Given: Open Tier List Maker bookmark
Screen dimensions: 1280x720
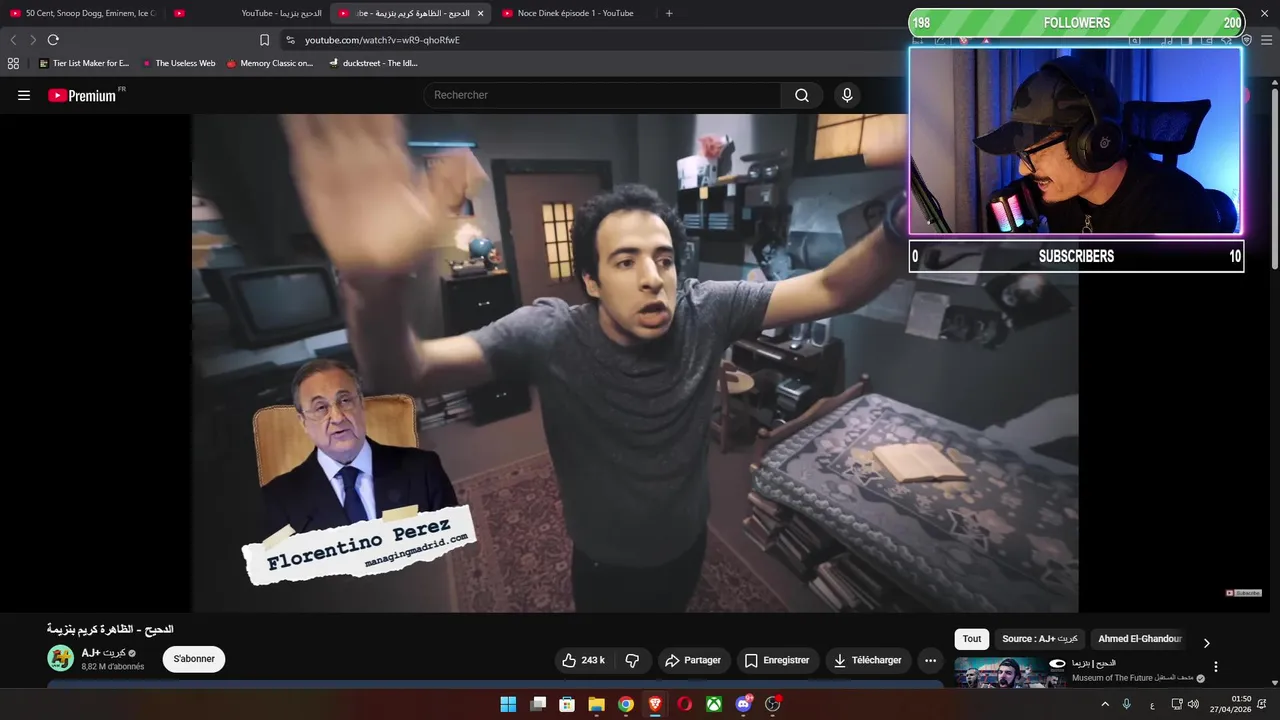Looking at the screenshot, I should pyautogui.click(x=84, y=63).
